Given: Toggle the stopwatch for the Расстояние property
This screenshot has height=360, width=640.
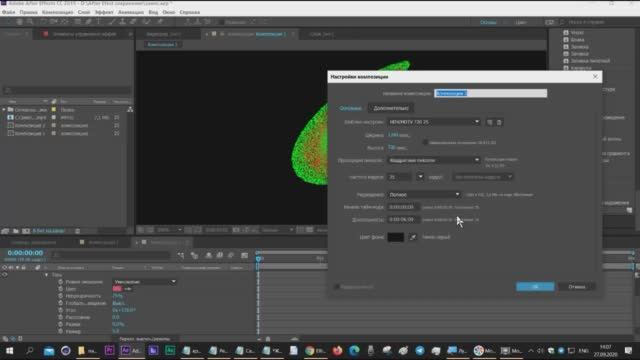Looking at the screenshot, I should pos(60,317).
